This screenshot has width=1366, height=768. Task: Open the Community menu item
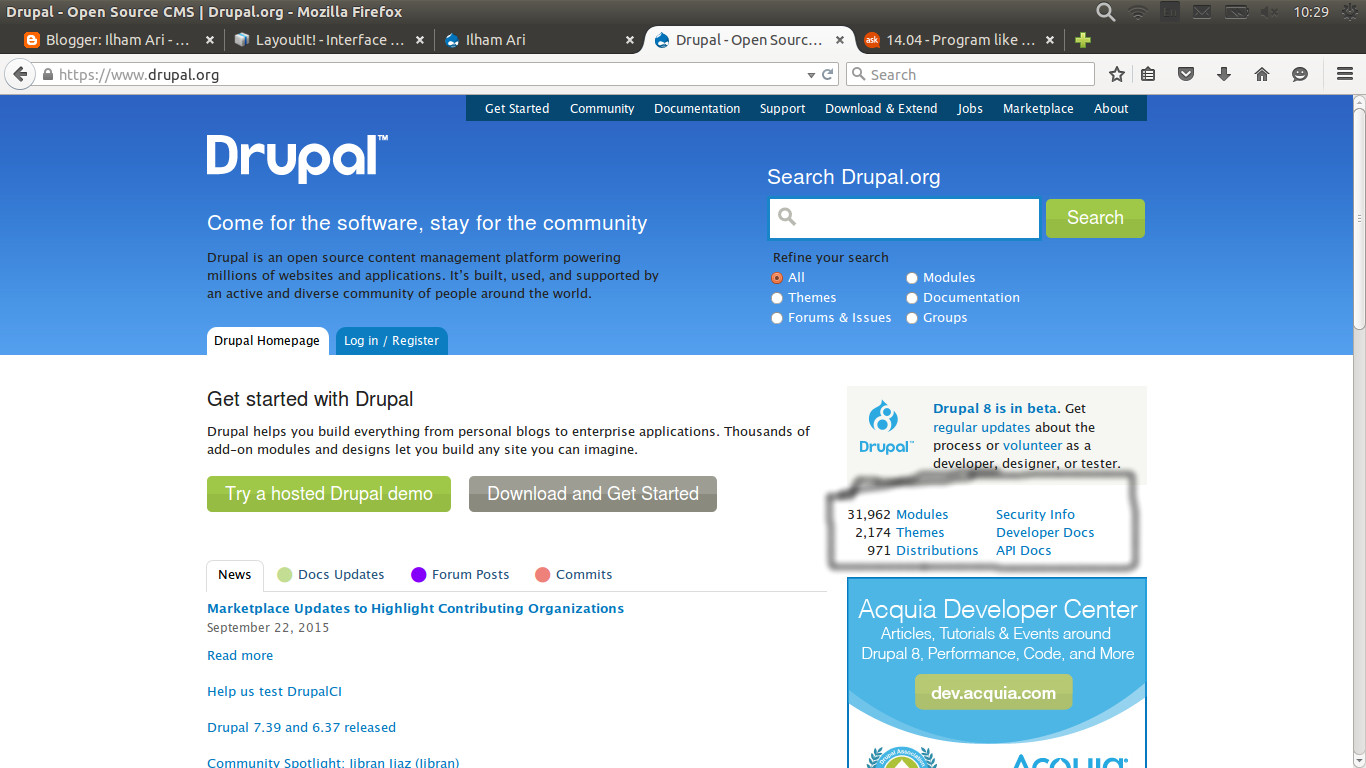[602, 108]
